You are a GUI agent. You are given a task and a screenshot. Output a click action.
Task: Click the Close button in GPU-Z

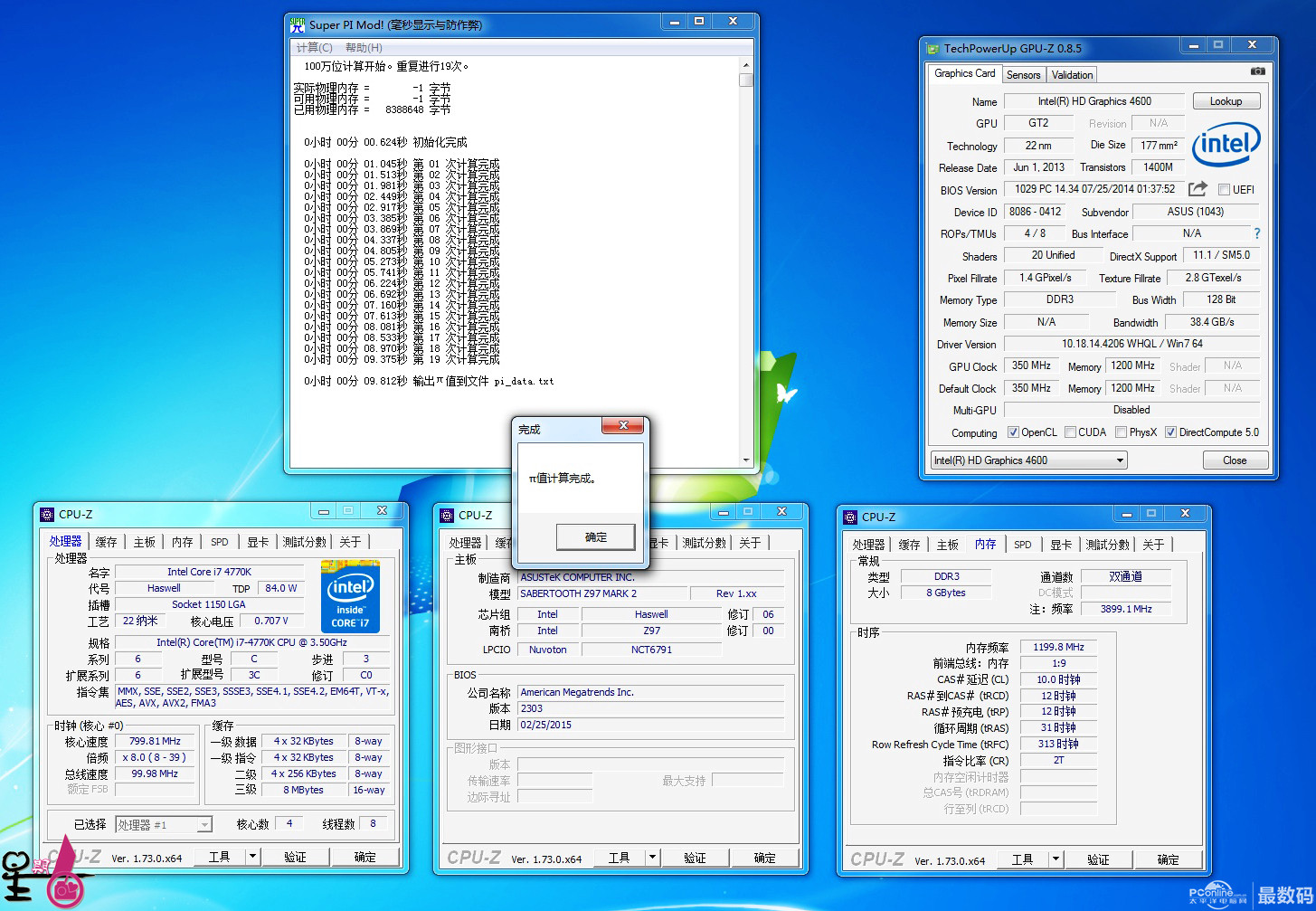coord(1235,460)
